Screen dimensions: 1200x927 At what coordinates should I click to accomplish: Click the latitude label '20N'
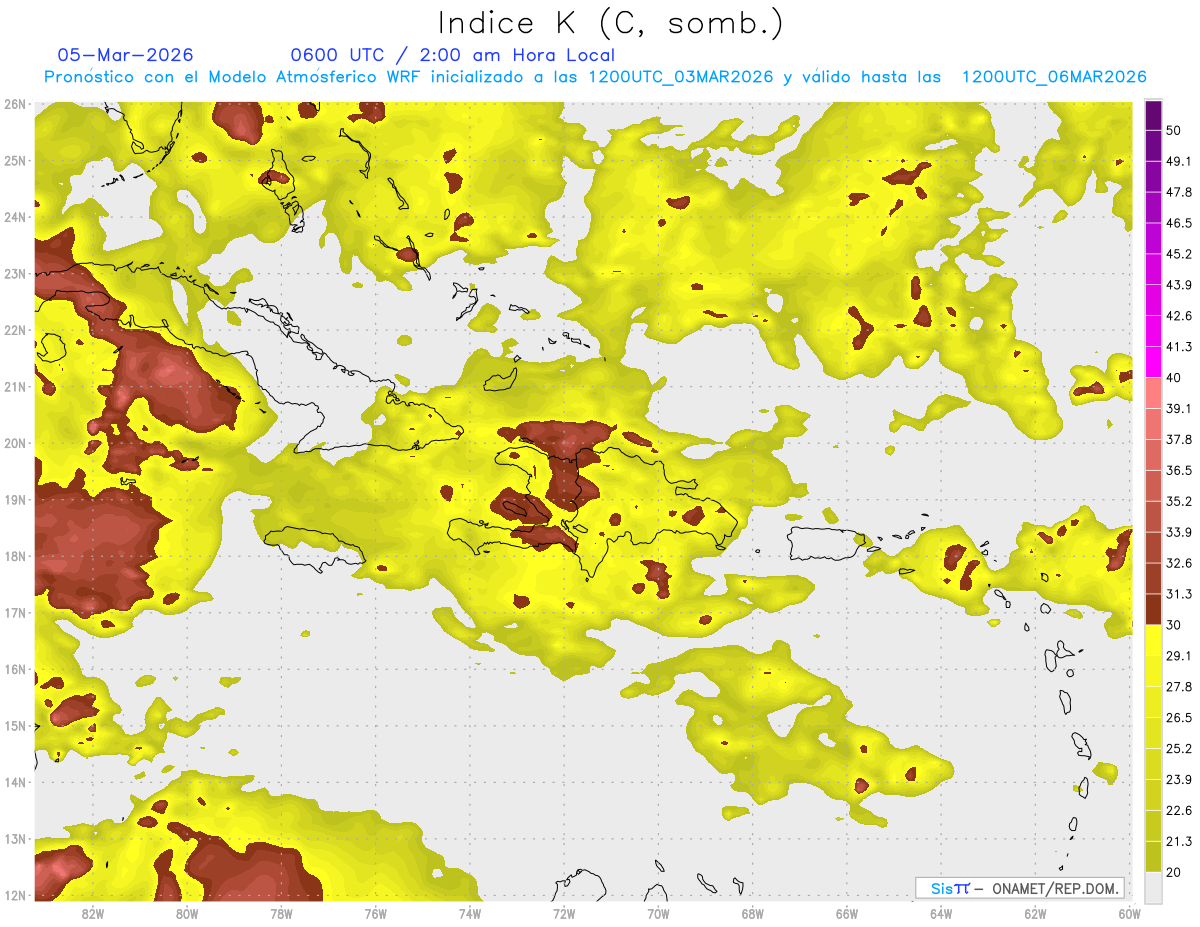[x=15, y=443]
